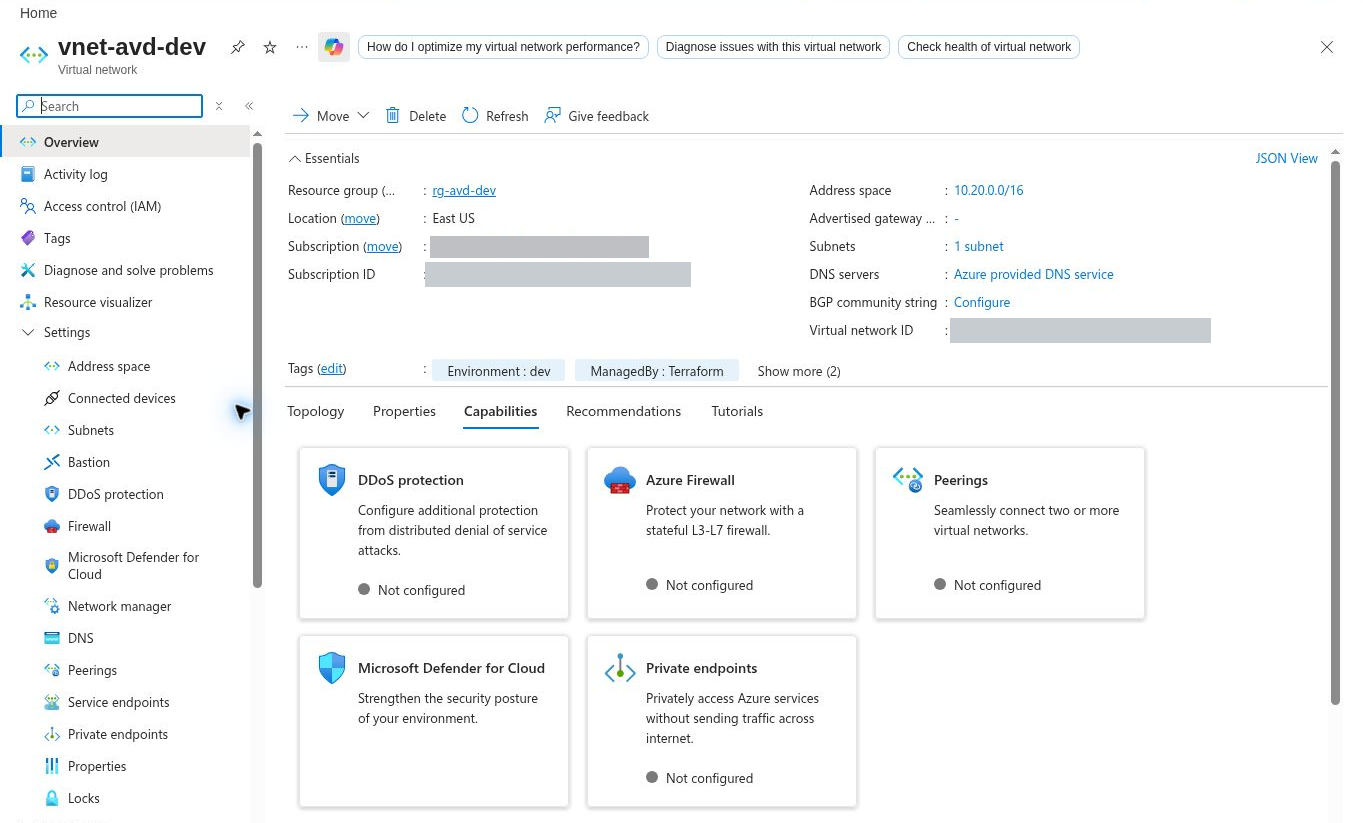The height and width of the screenshot is (823, 1363).
Task: Open the JSON View link
Action: click(x=1287, y=158)
